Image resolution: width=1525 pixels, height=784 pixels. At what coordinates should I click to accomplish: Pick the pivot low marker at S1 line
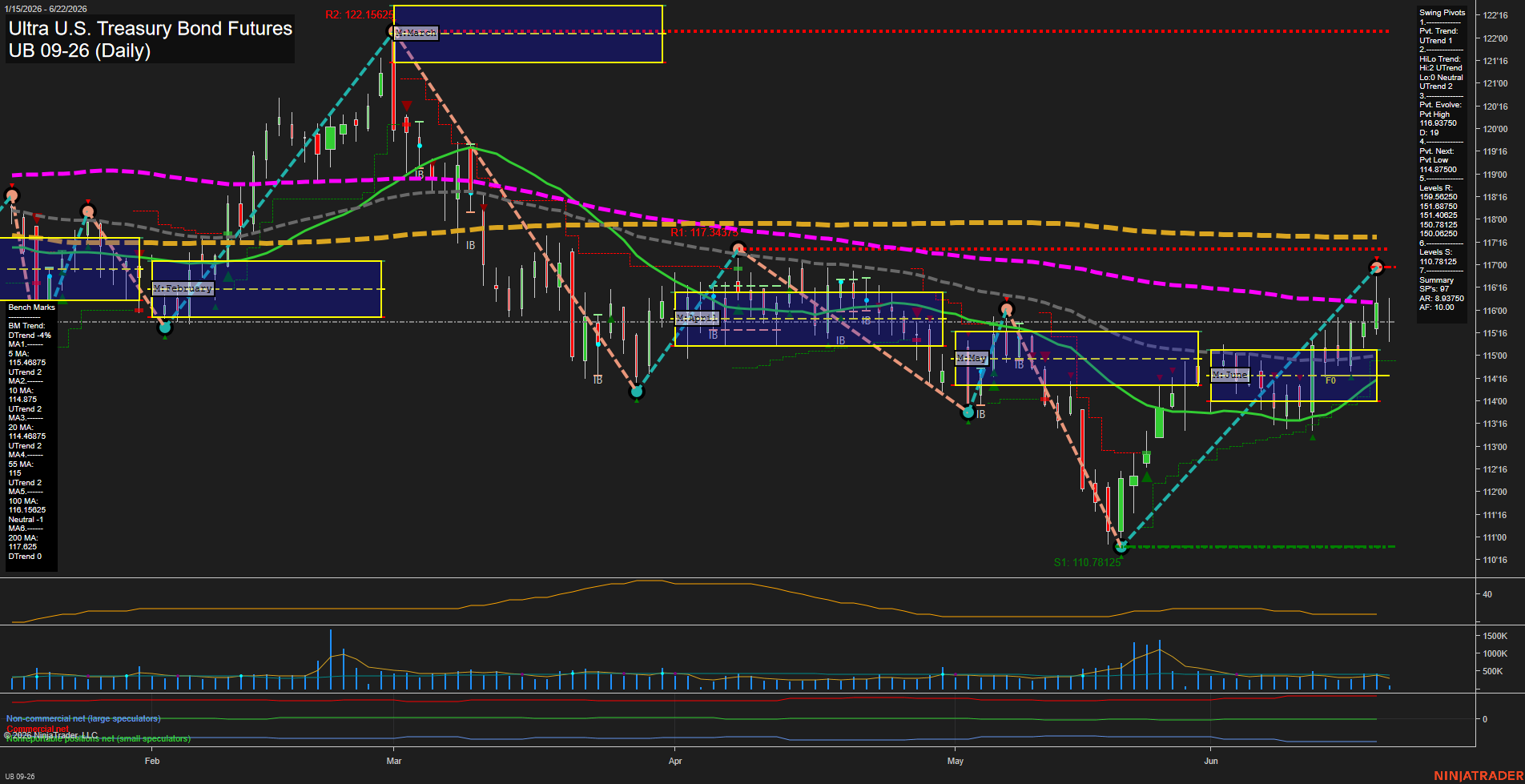pos(1121,547)
